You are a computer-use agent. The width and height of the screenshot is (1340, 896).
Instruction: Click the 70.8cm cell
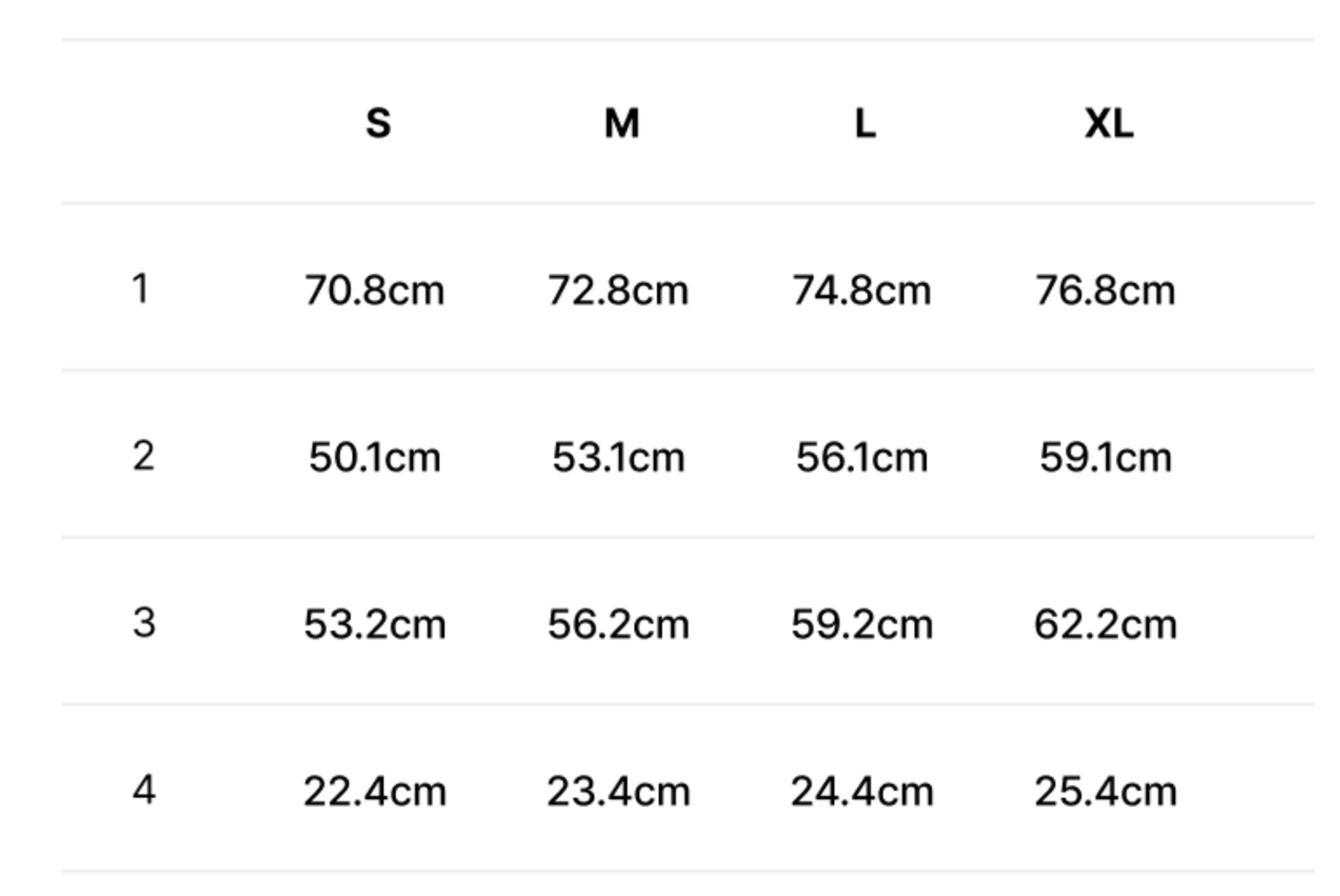(374, 291)
